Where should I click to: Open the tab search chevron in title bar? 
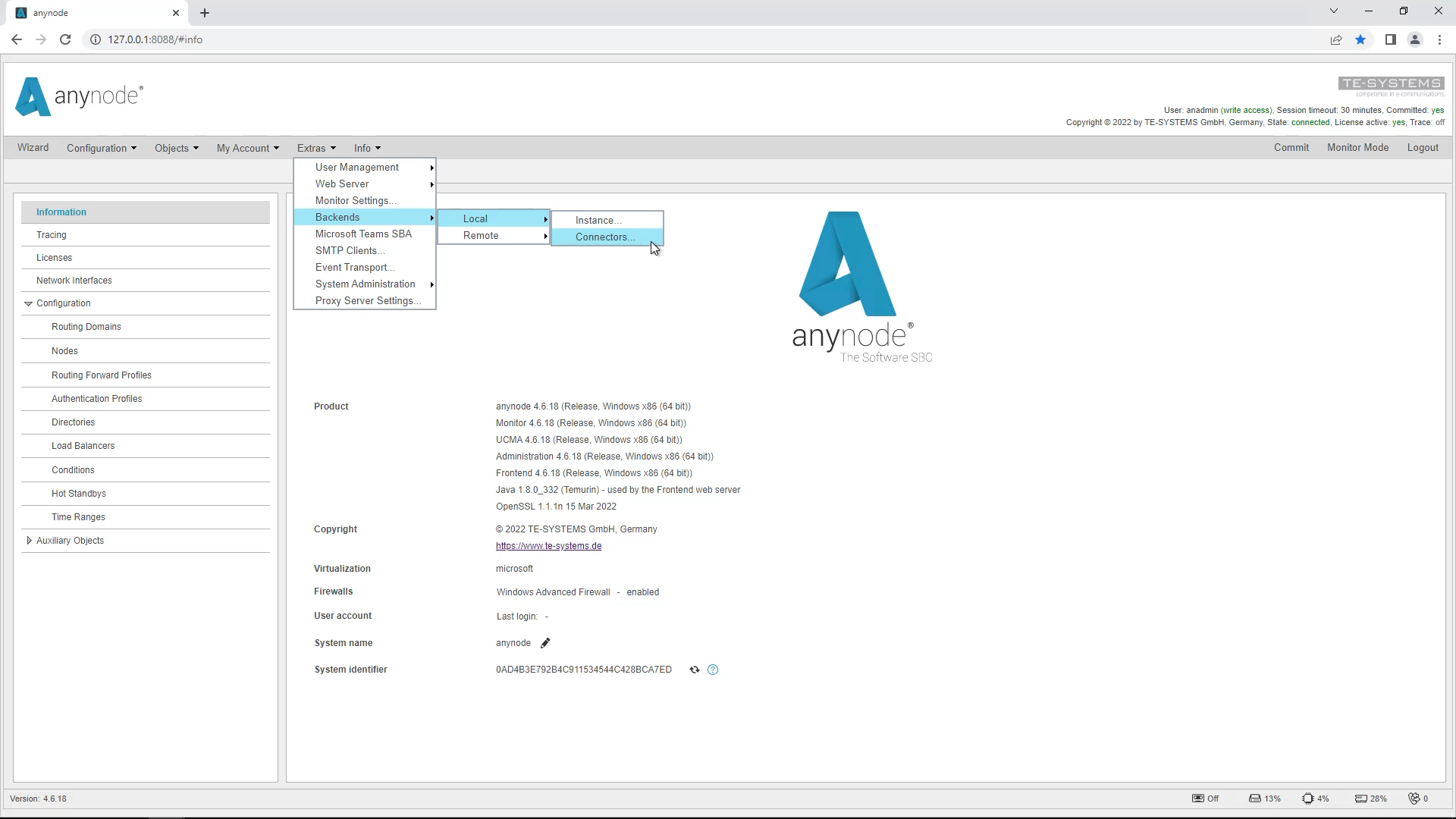pos(1334,11)
